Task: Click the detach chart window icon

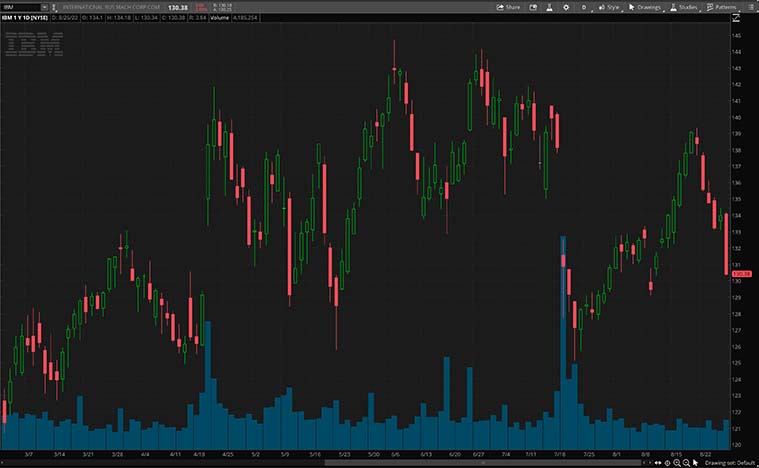Action: (x=532, y=6)
